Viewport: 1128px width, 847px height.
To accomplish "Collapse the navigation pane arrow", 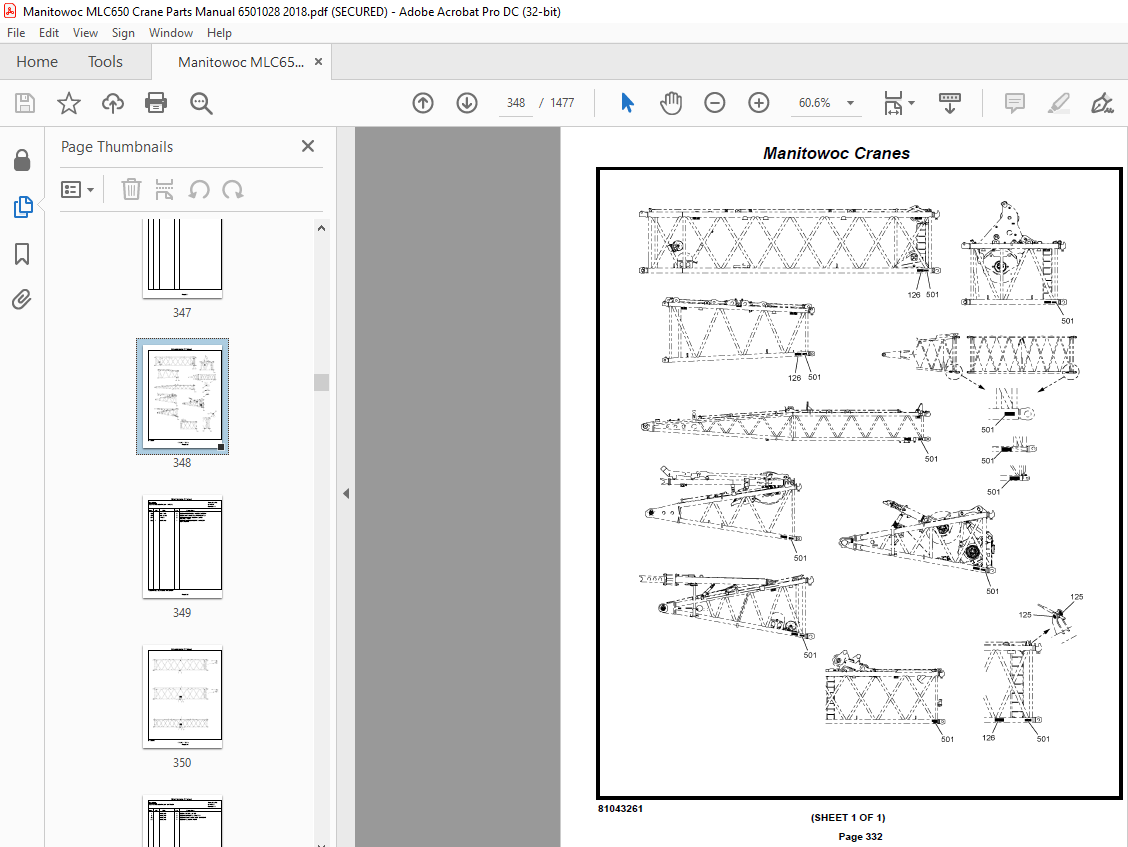I will [346, 494].
